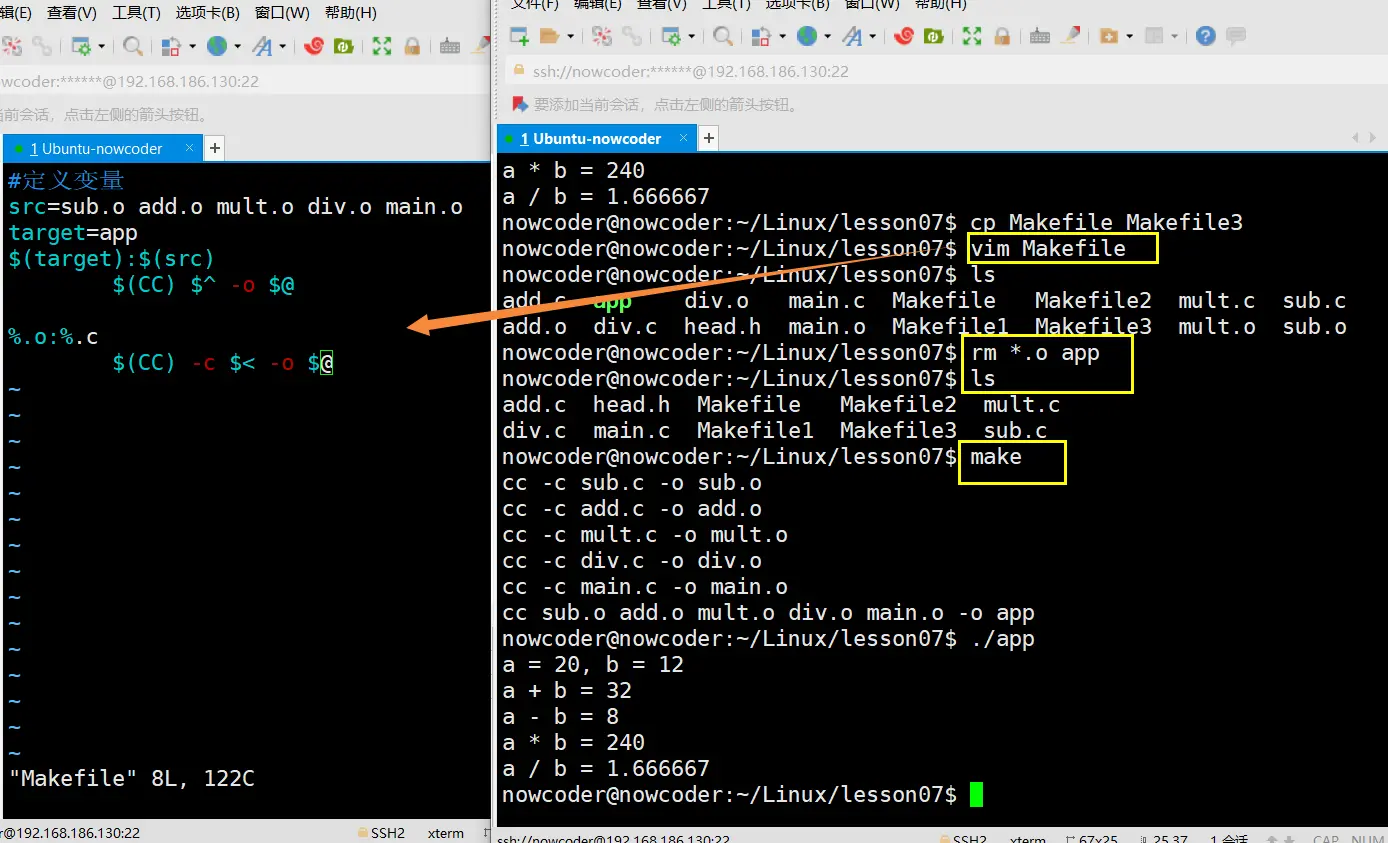The height and width of the screenshot is (843, 1388).
Task: Toggle full screen icon in left window
Action: click(381, 46)
